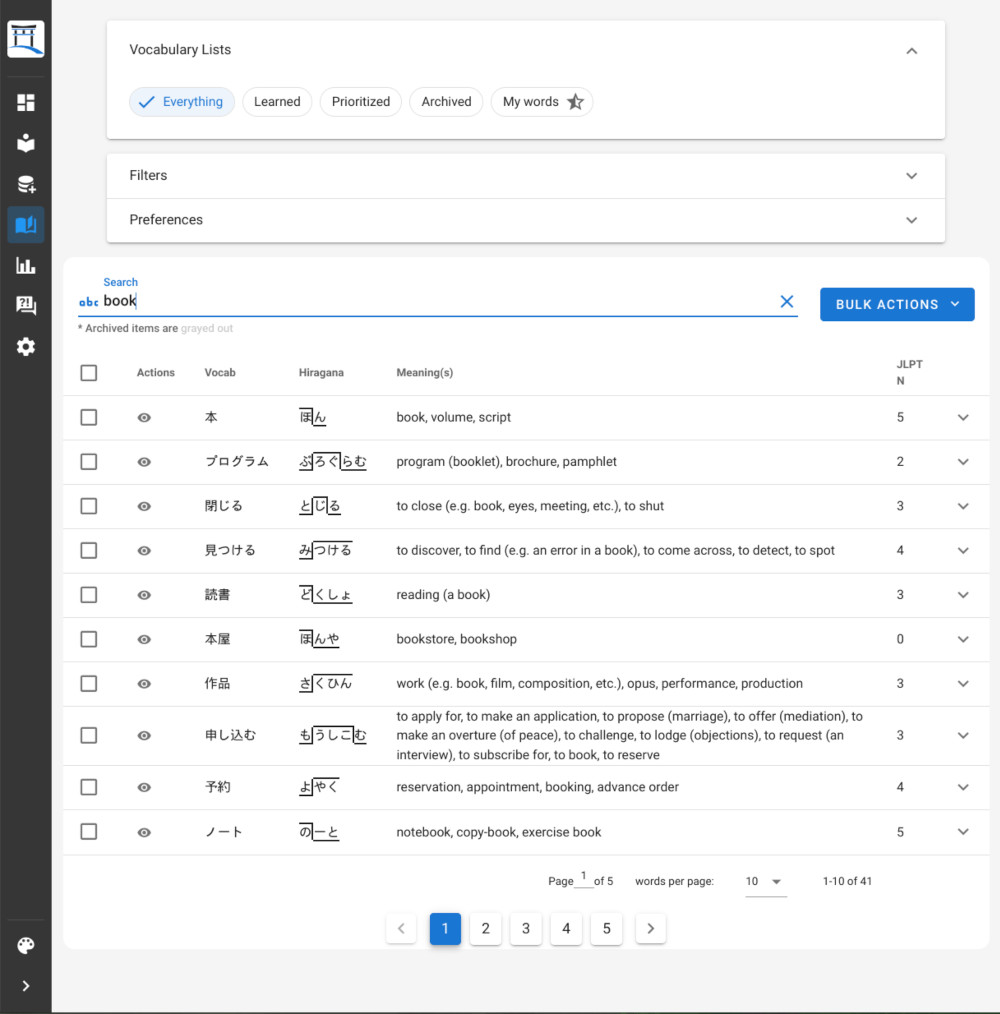Click the database add icon in sidebar
Viewport: 1000px width, 1014px height.
click(25, 184)
